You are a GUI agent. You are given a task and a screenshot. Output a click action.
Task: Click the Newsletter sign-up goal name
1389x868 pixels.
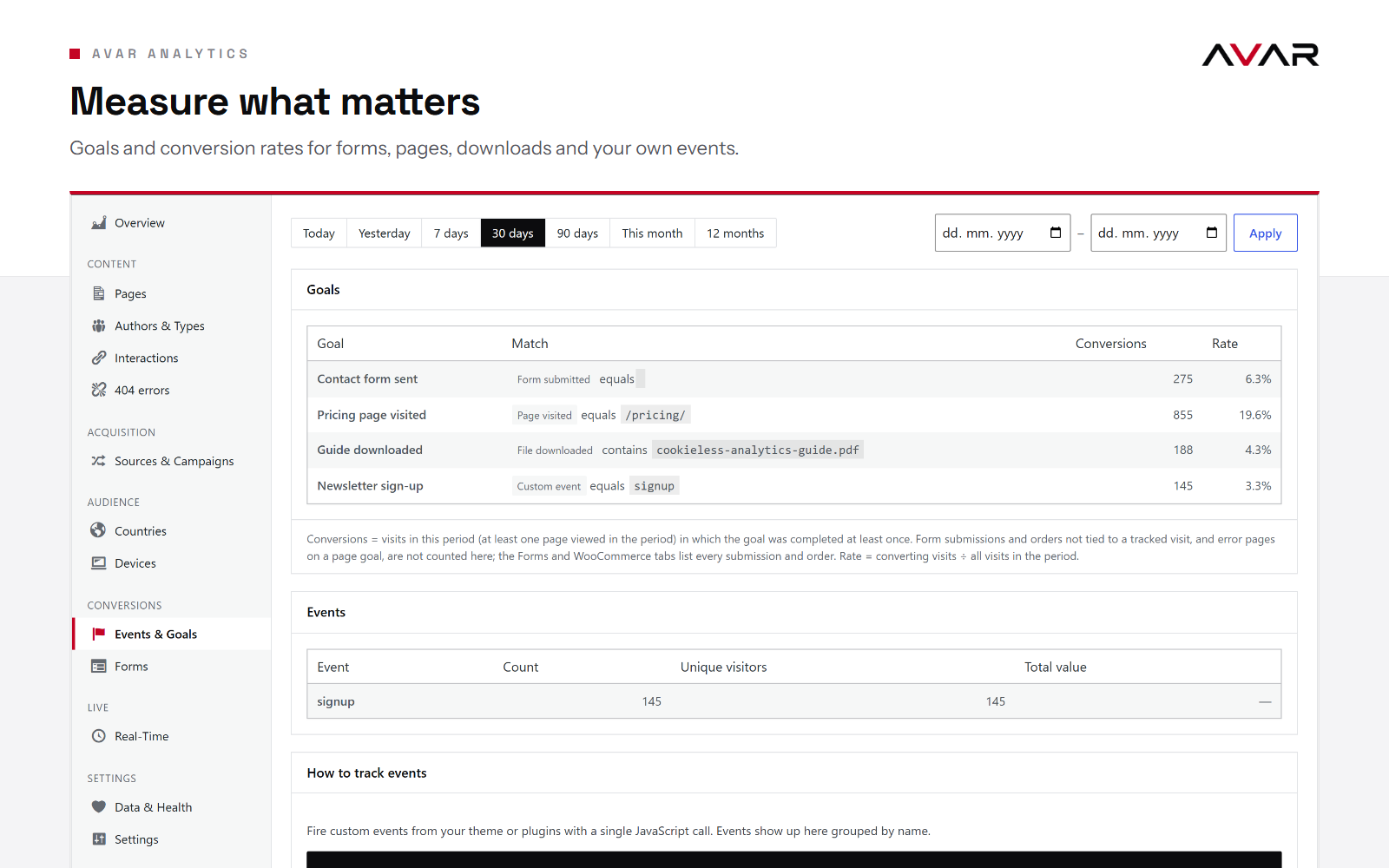(370, 485)
